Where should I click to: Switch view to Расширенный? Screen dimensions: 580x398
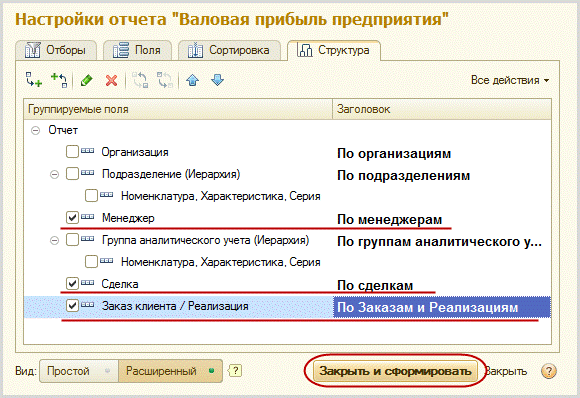point(170,371)
